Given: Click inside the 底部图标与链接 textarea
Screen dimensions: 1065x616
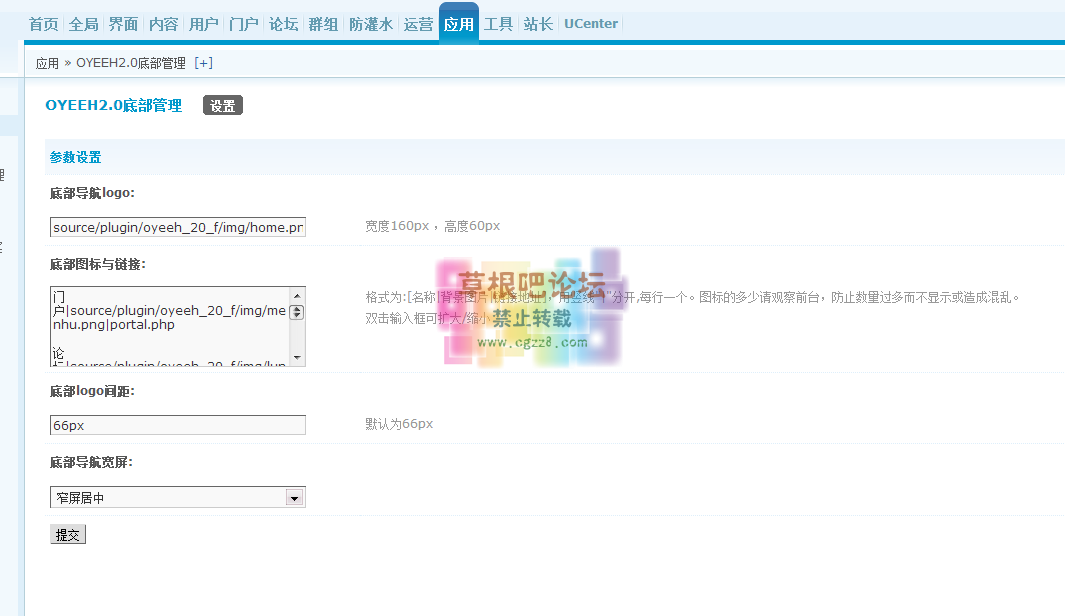Looking at the screenshot, I should pos(170,326).
